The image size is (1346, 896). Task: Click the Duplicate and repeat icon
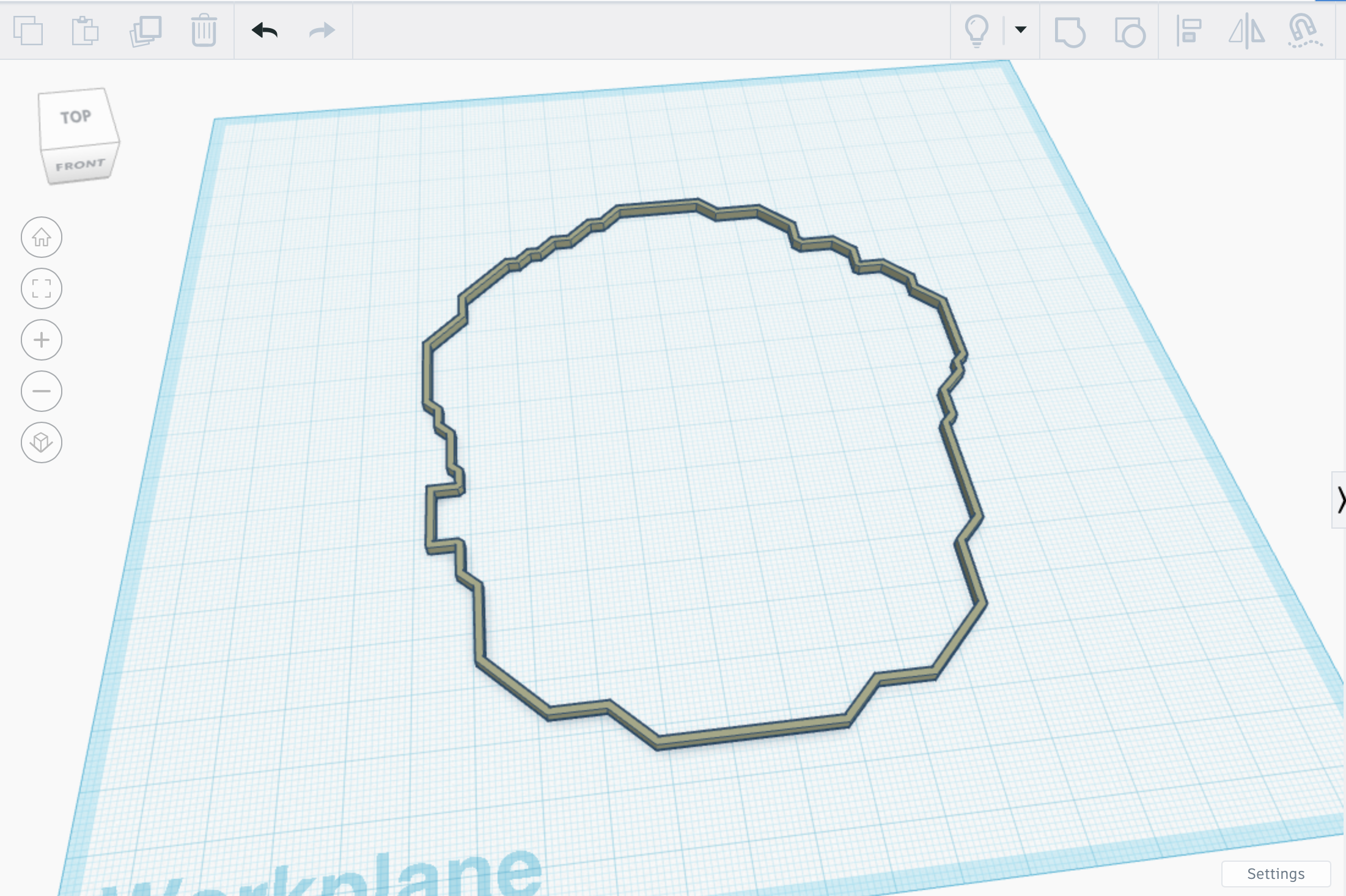pos(145,31)
